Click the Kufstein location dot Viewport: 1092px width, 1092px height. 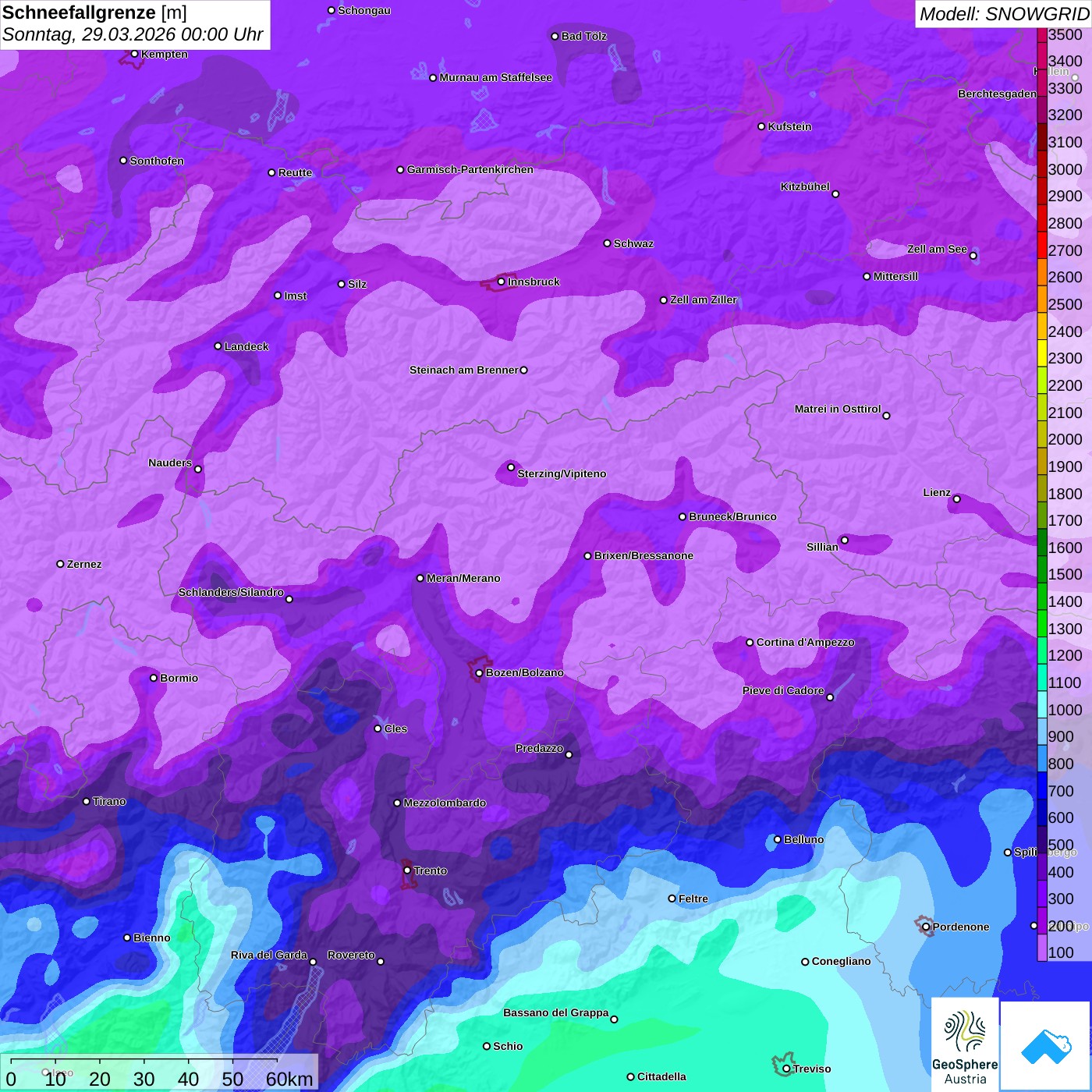[761, 126]
